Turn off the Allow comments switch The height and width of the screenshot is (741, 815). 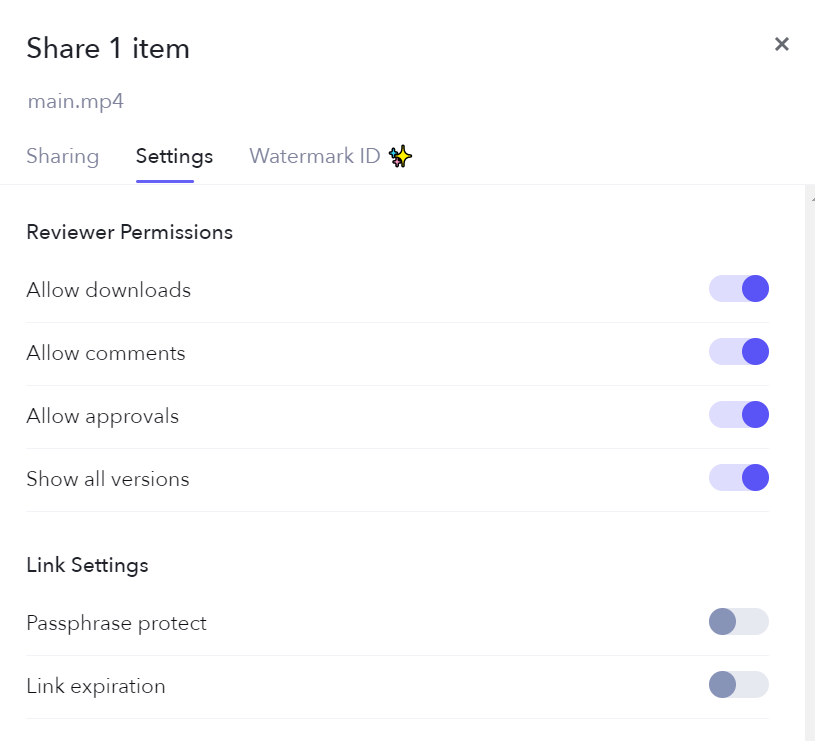pyautogui.click(x=739, y=352)
